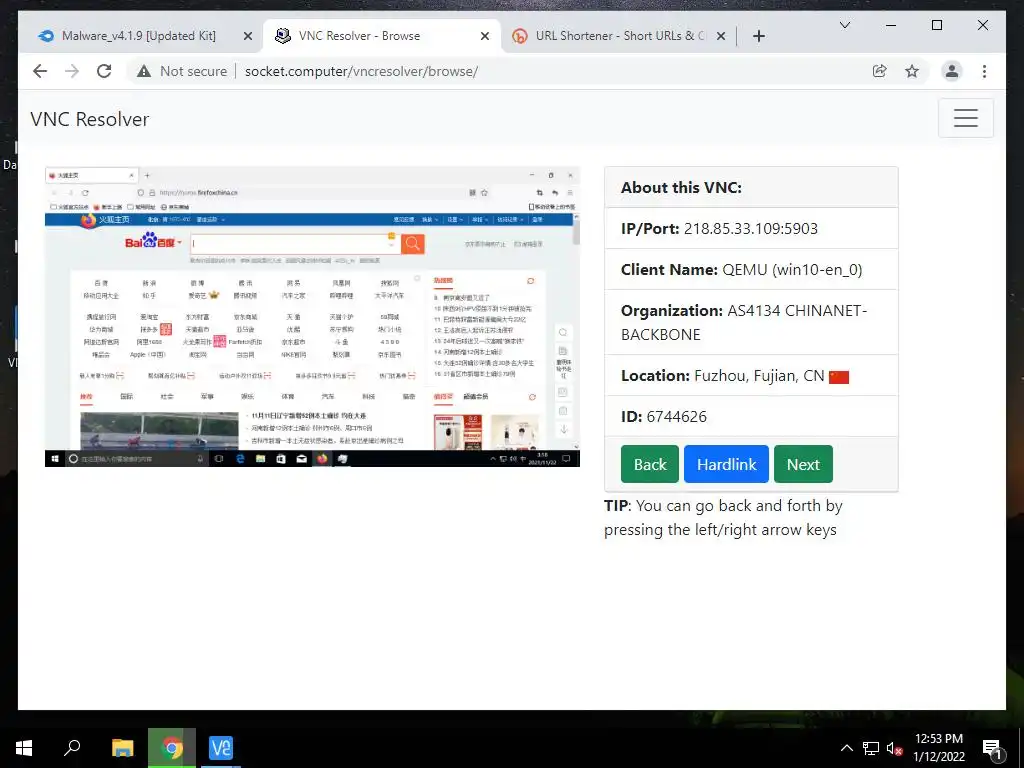Maximize the Chrome window

pos(936,25)
